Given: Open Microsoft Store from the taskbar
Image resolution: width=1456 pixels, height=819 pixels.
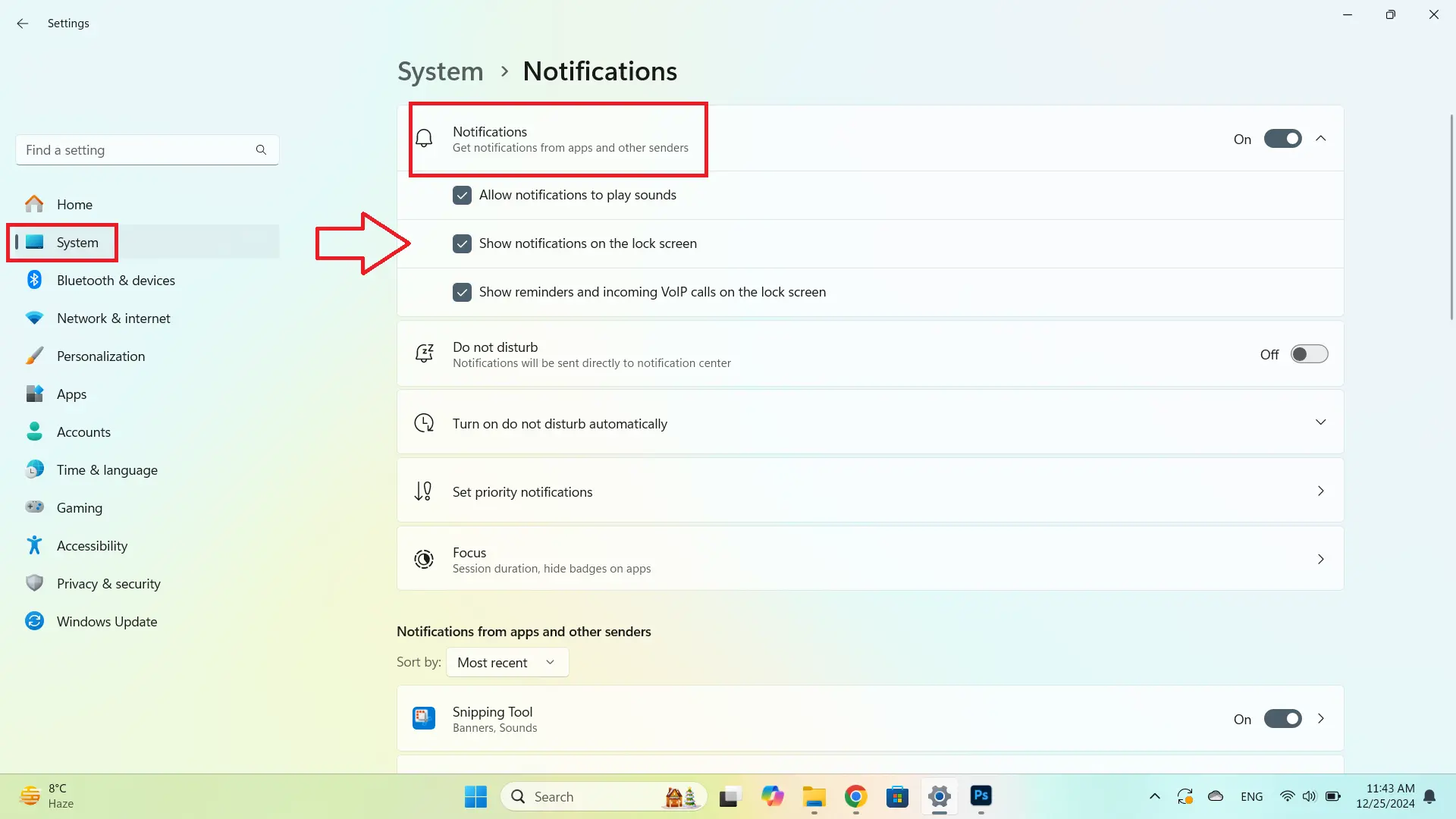Looking at the screenshot, I should pyautogui.click(x=897, y=797).
